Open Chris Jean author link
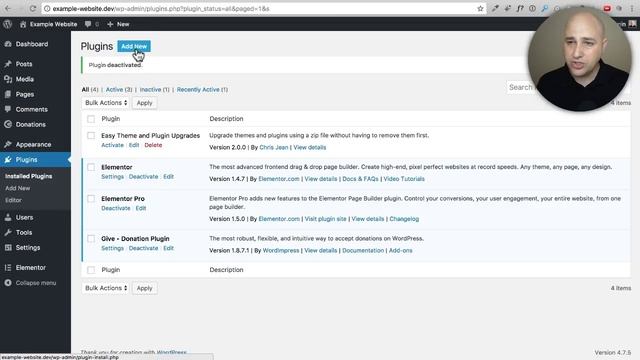This screenshot has width=640, height=360. click(273, 147)
